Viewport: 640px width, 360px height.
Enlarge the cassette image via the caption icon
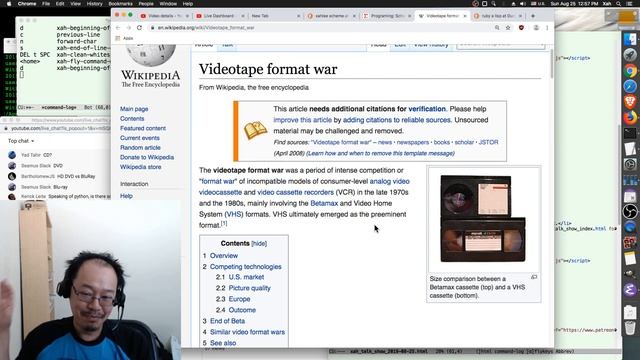[534, 277]
